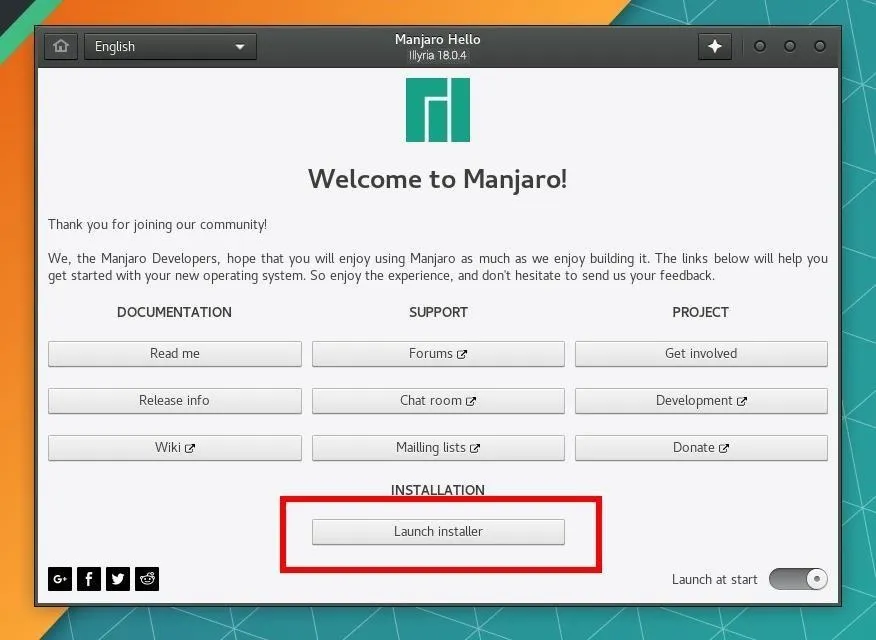
Task: Open Facebook social link
Action: pos(89,579)
